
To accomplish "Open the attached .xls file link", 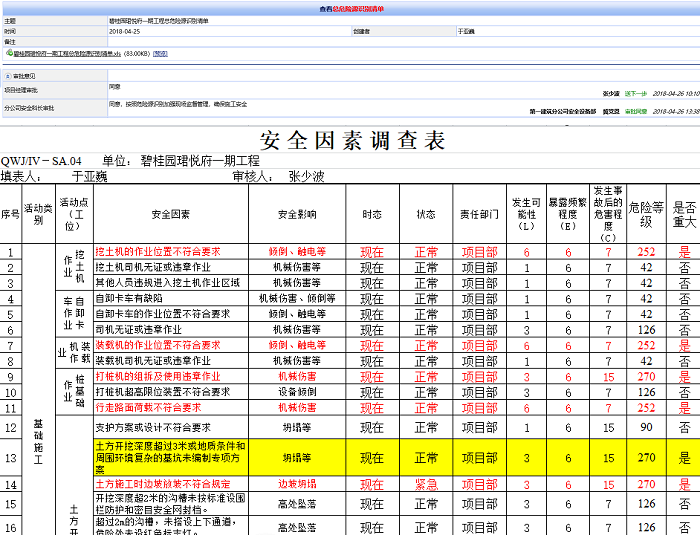I will pyautogui.click(x=67, y=54).
